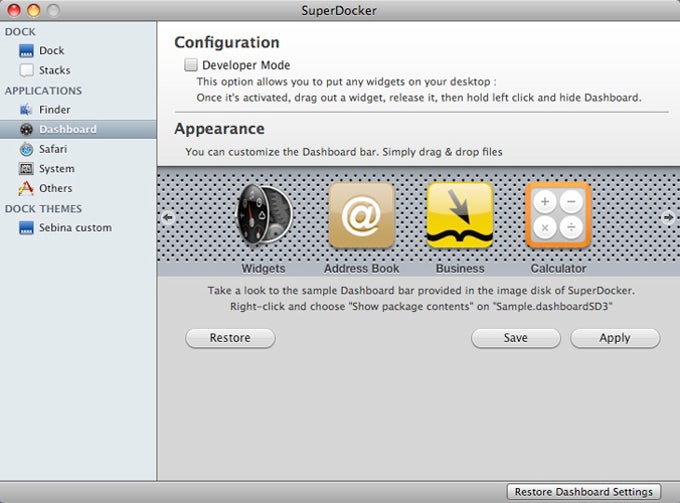Select the Widgets gauge icon in Dashboard bar
The width and height of the screenshot is (680, 503).
[264, 215]
